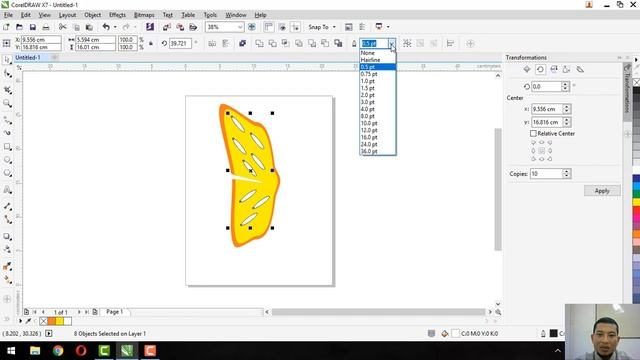Select the Text tool in toolbox
Screen dimensions: 640x360
point(7,189)
